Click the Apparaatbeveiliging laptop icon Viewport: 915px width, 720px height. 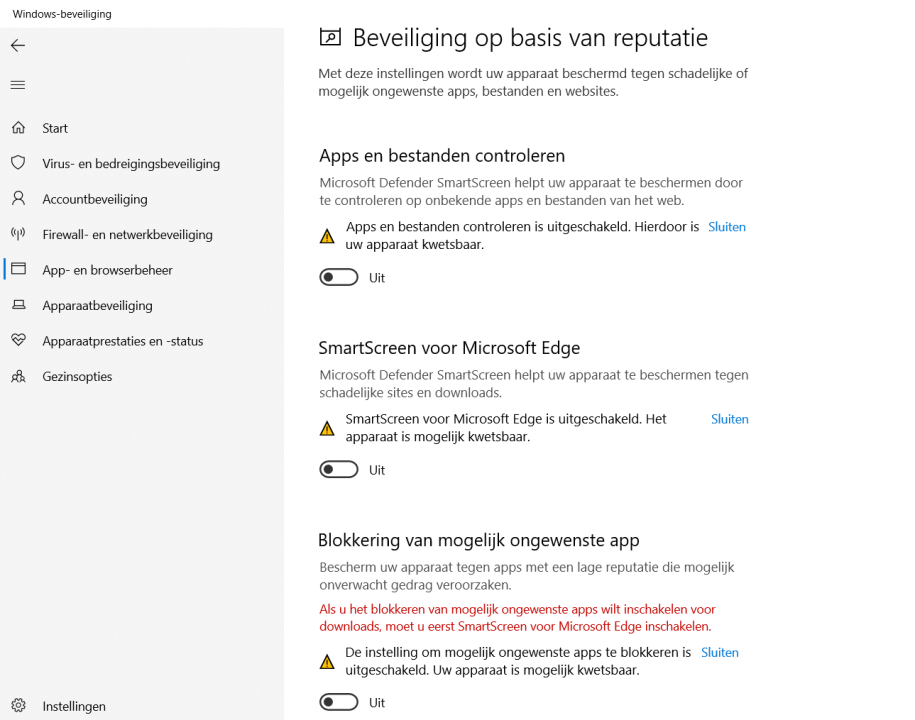pos(18,305)
